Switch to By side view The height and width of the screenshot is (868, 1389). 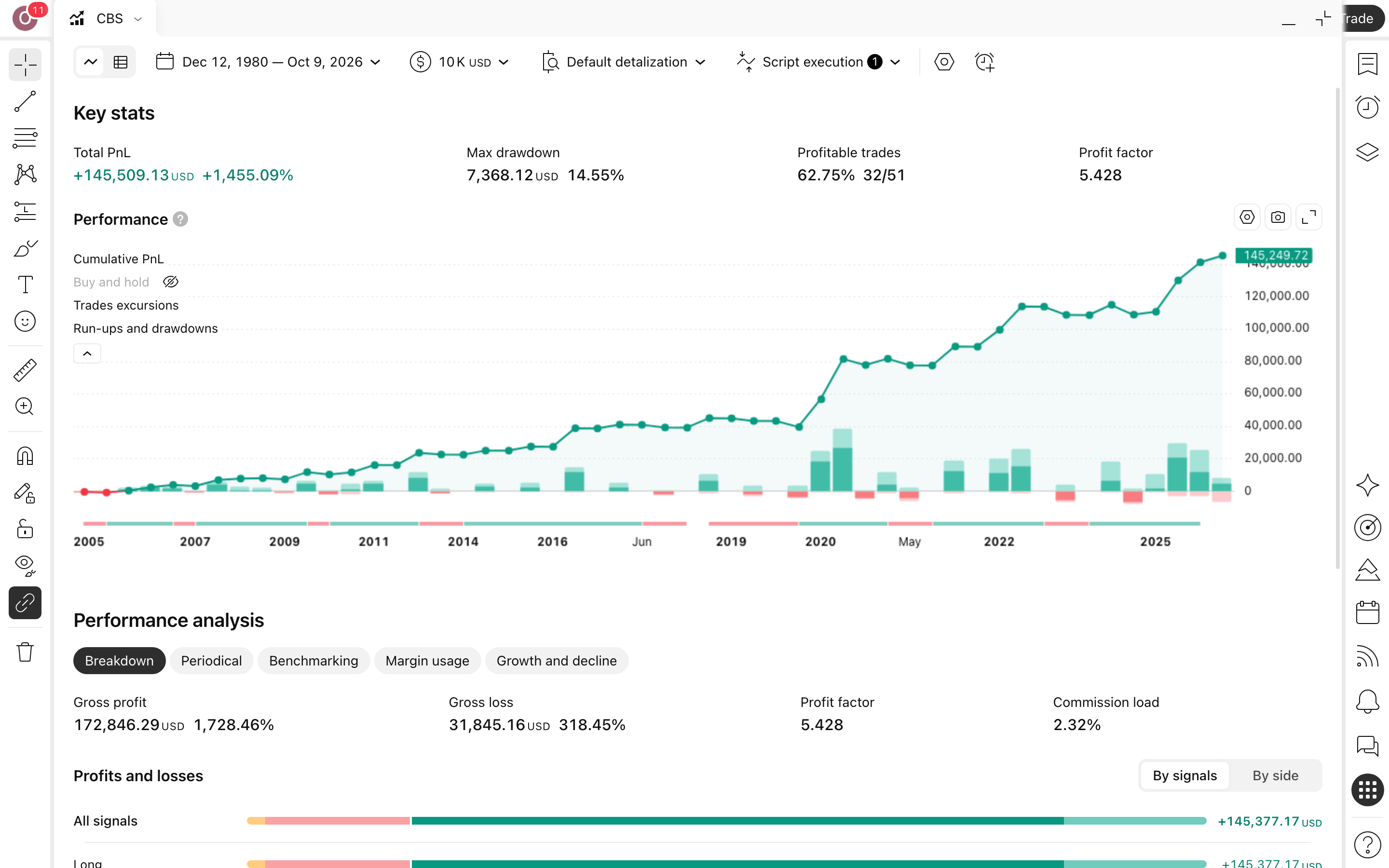pos(1275,775)
